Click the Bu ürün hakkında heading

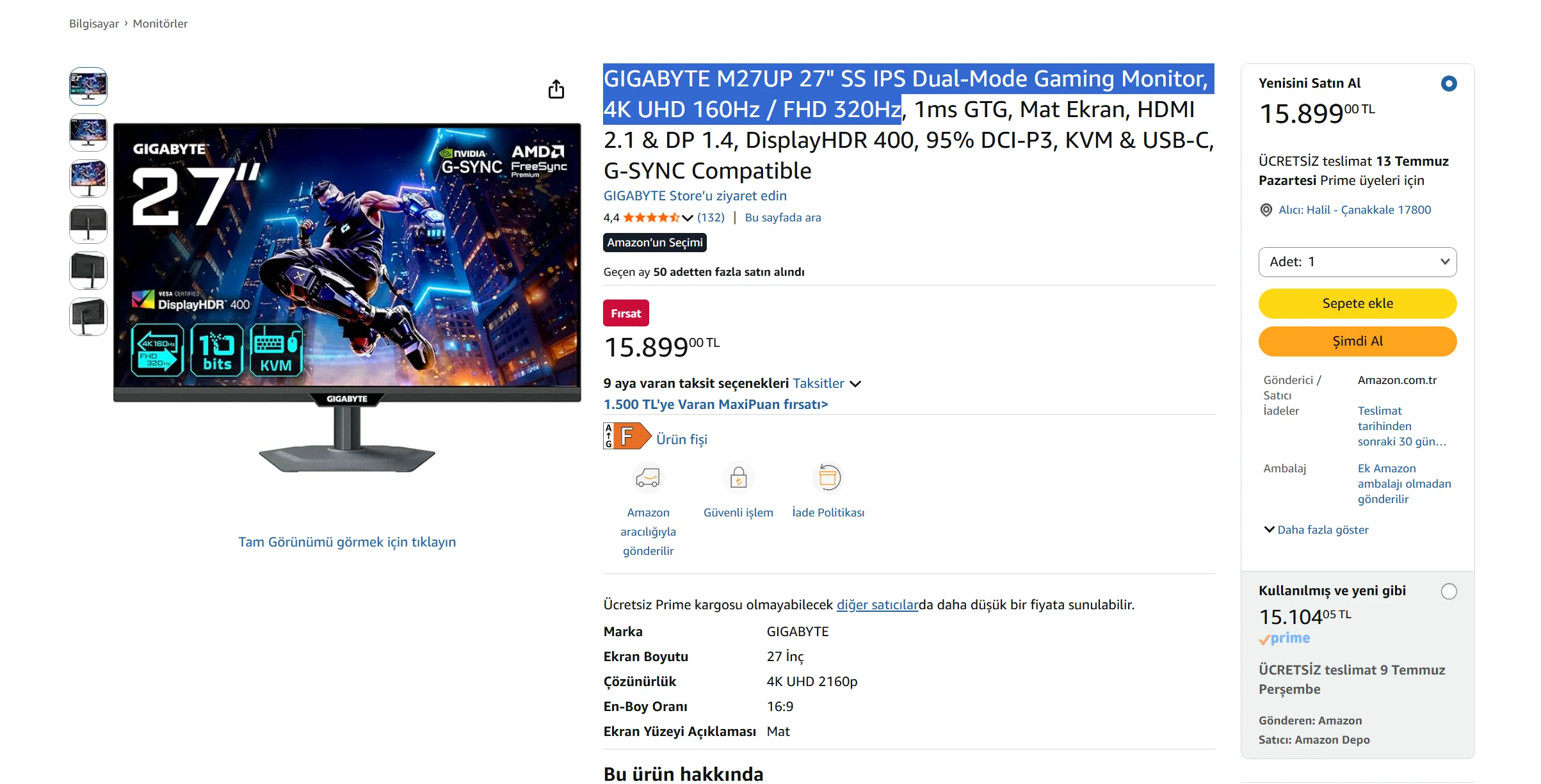[684, 774]
